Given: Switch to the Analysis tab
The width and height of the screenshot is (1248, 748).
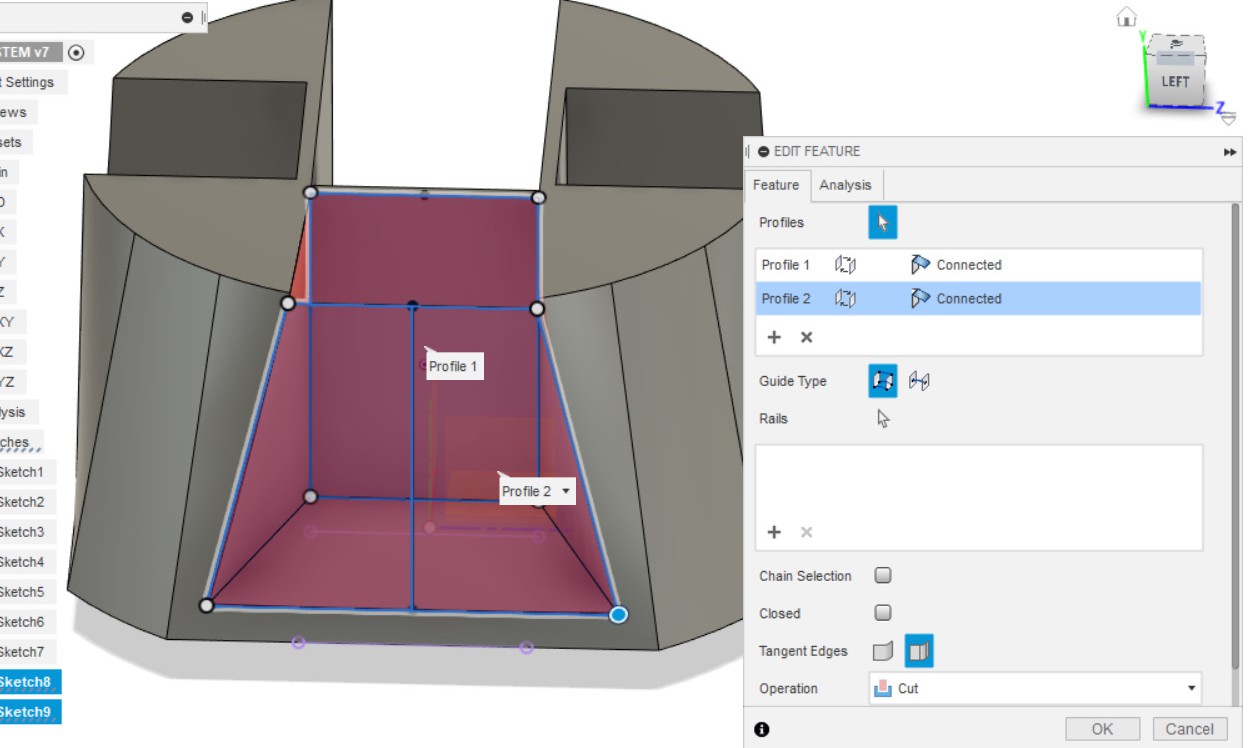Looking at the screenshot, I should pyautogui.click(x=845, y=185).
